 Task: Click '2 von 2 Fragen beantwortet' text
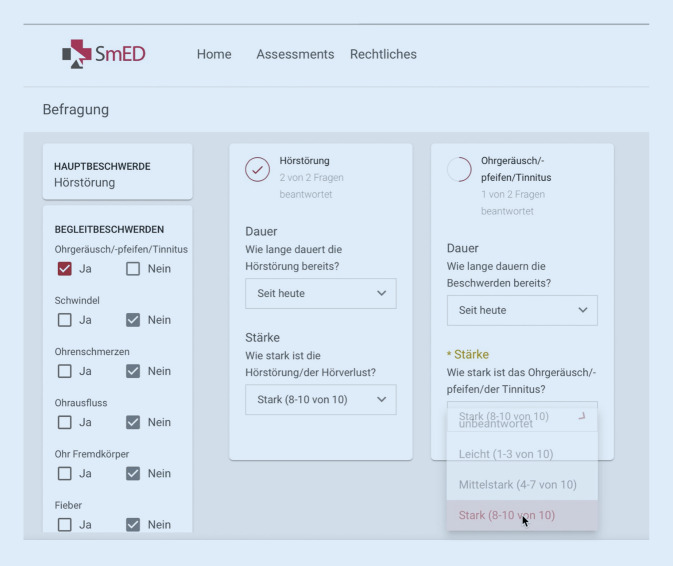[312, 186]
